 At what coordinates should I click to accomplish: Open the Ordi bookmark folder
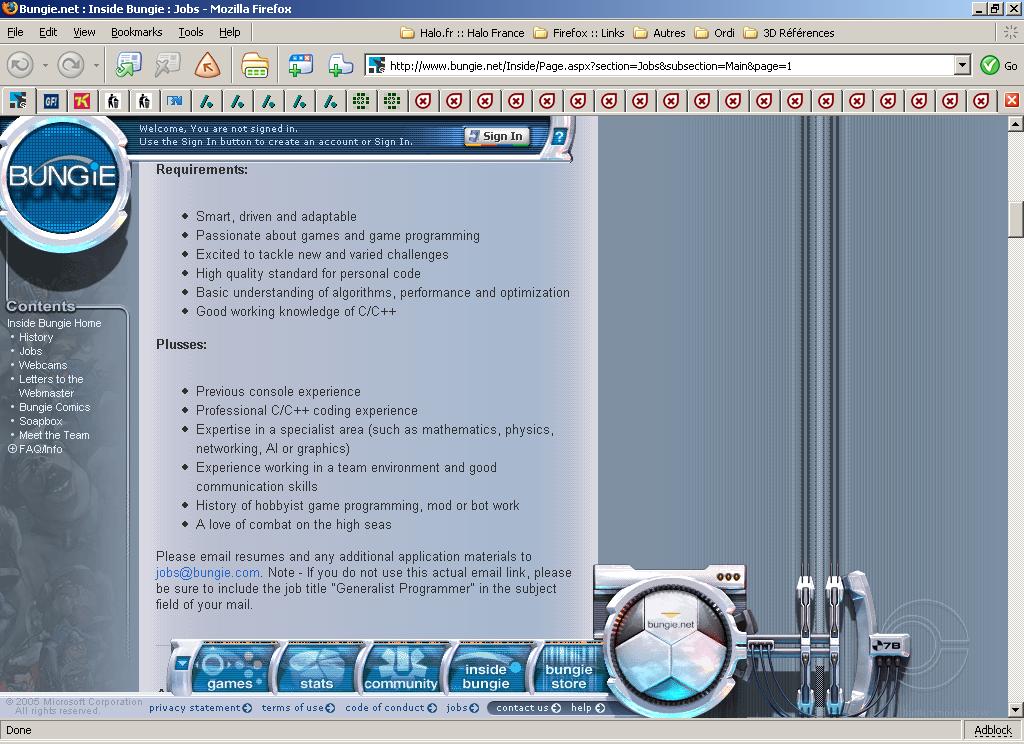click(714, 33)
